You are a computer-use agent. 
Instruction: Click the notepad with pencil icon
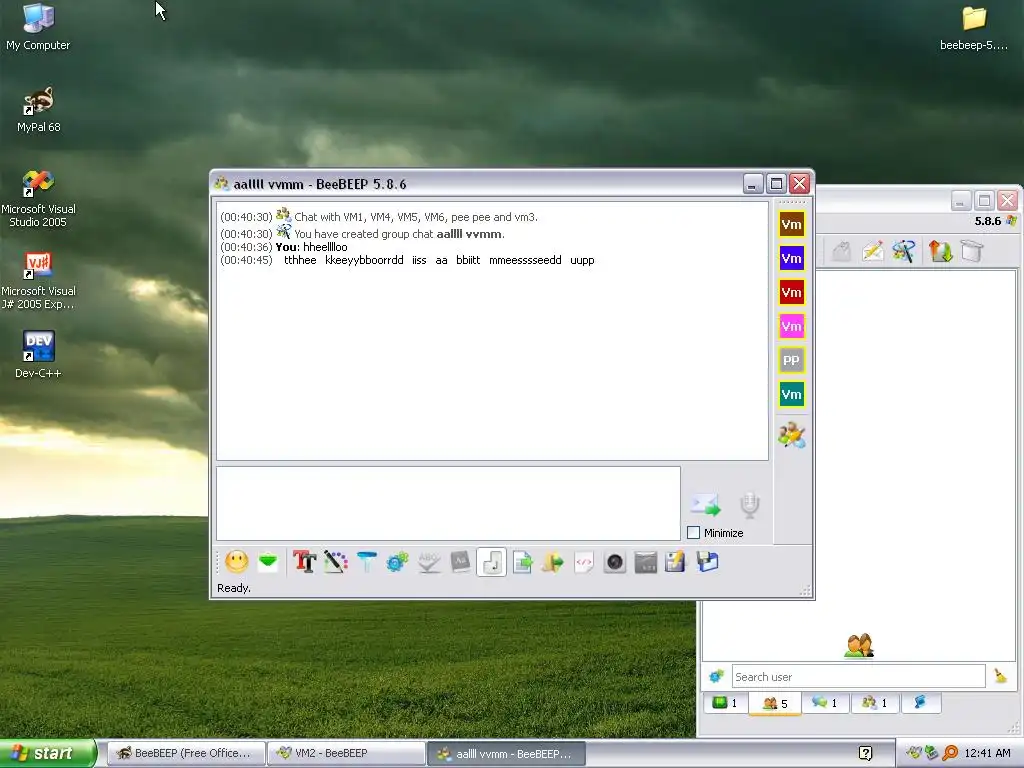(x=676, y=562)
